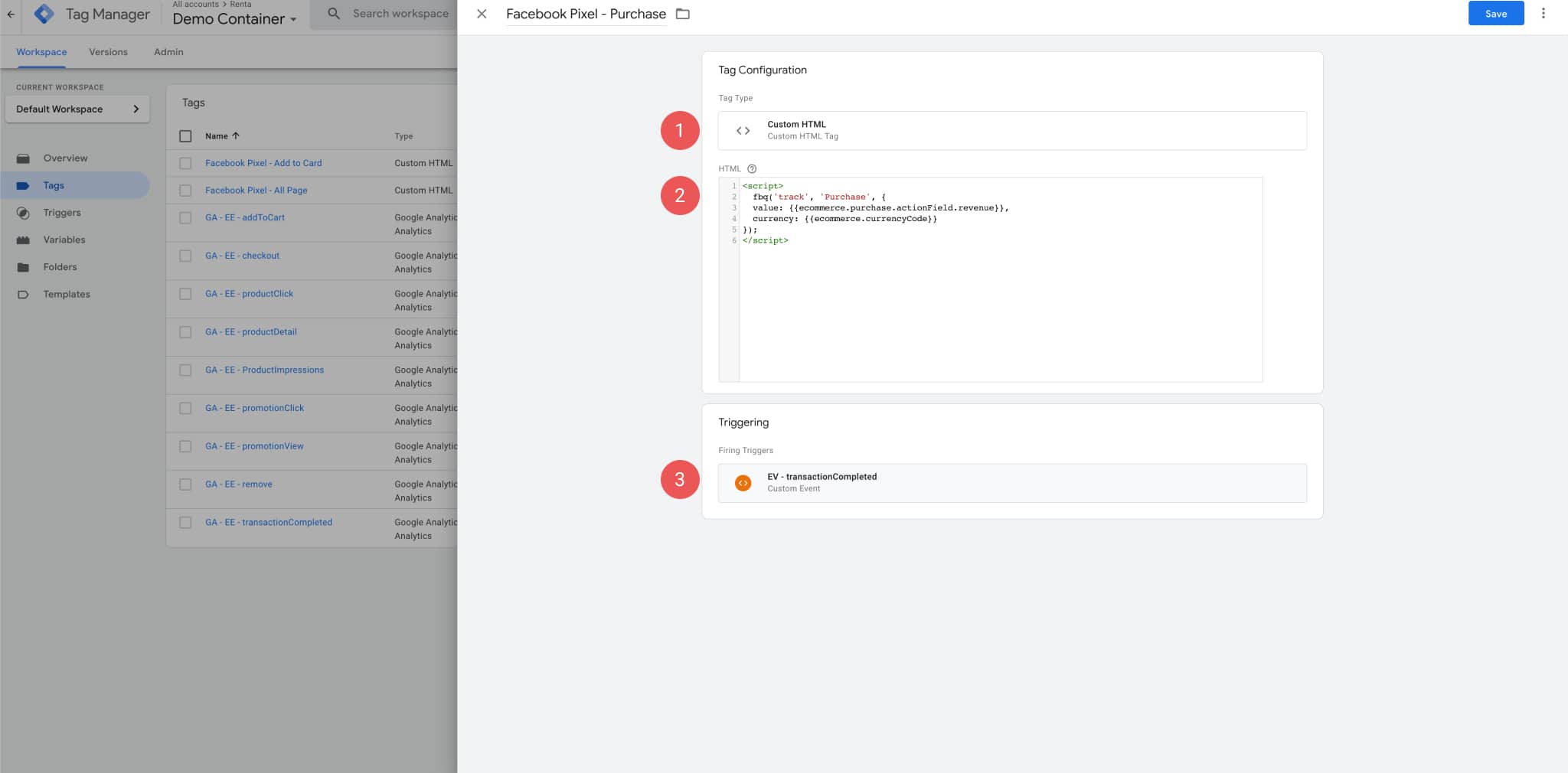1568x773 pixels.
Task: Open the EV - transactionCompleted firing trigger
Action: coord(1012,483)
